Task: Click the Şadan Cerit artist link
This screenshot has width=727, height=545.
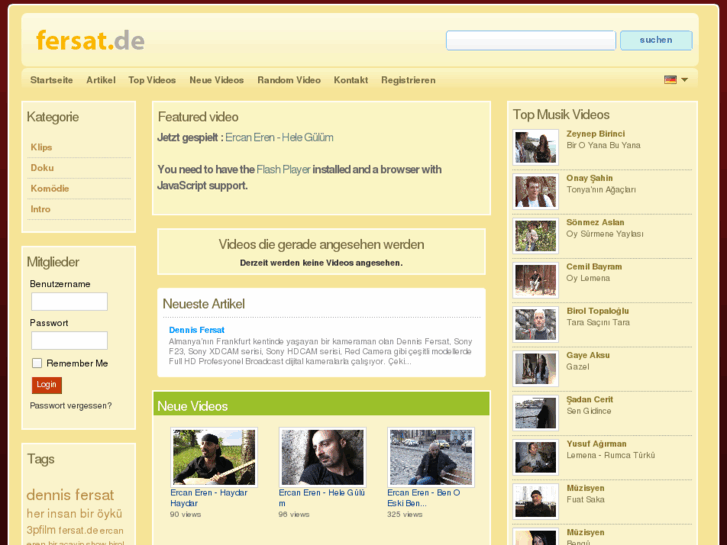Action: tap(590, 399)
